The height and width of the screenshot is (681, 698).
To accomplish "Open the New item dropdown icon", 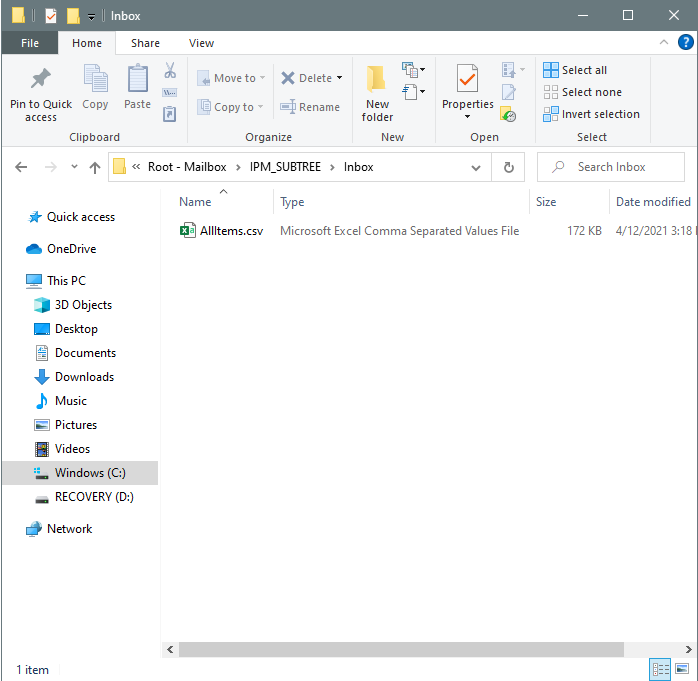I will (414, 70).
